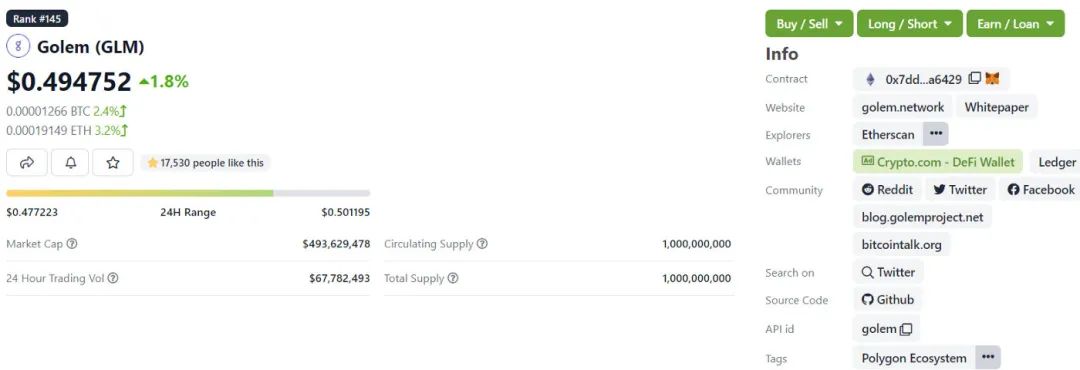Viewport: 1080px width, 370px height.
Task: Click the 24H Range progress bar
Action: (188, 193)
